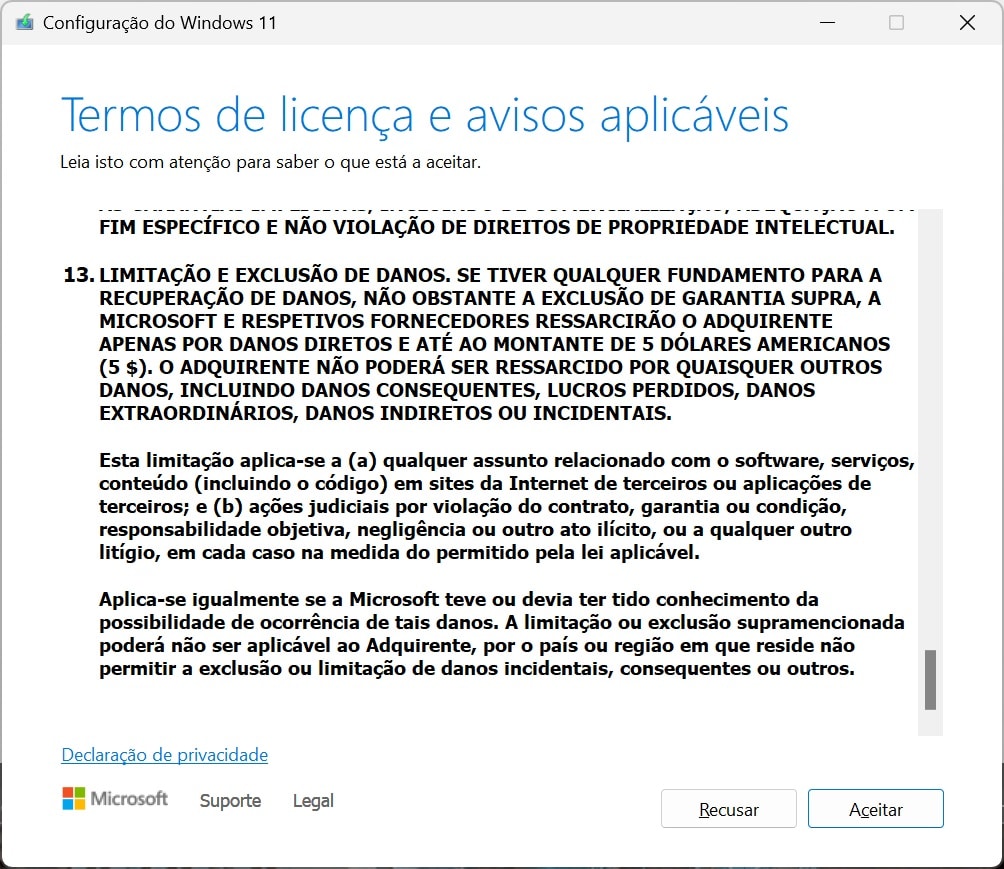
Task: Click the Microsoft four-color logo
Action: click(74, 798)
